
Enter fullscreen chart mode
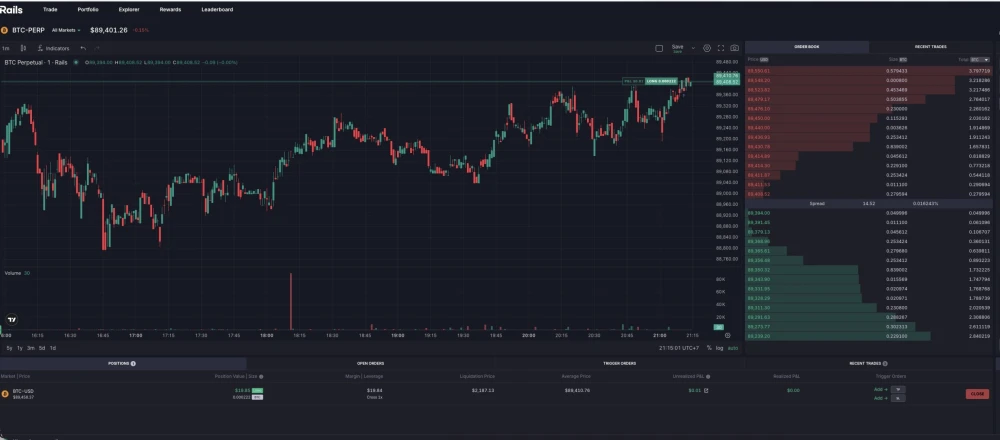coord(721,48)
